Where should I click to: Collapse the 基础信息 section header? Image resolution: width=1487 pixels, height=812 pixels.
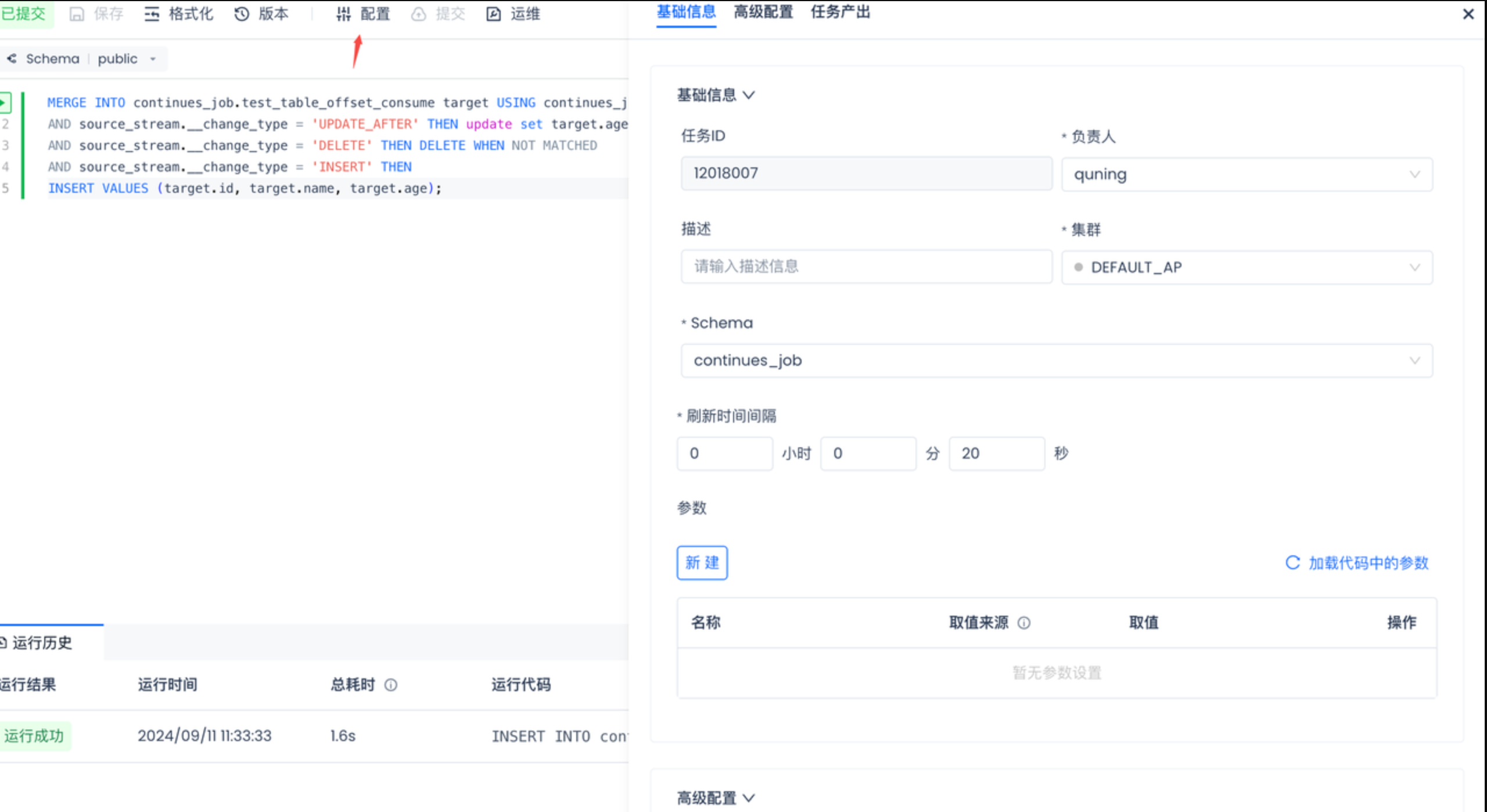pyautogui.click(x=716, y=95)
